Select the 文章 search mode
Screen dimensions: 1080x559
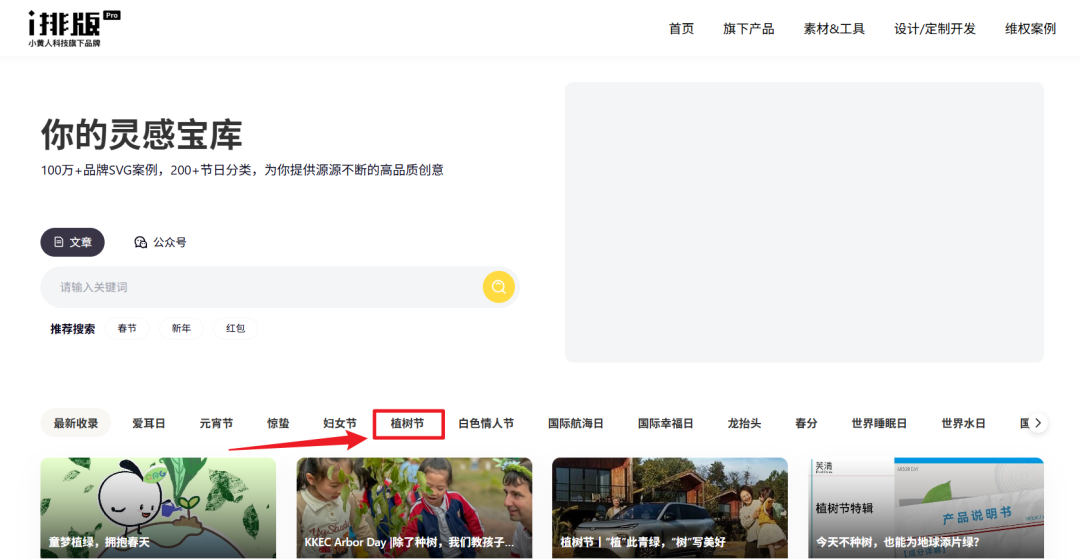pos(72,242)
